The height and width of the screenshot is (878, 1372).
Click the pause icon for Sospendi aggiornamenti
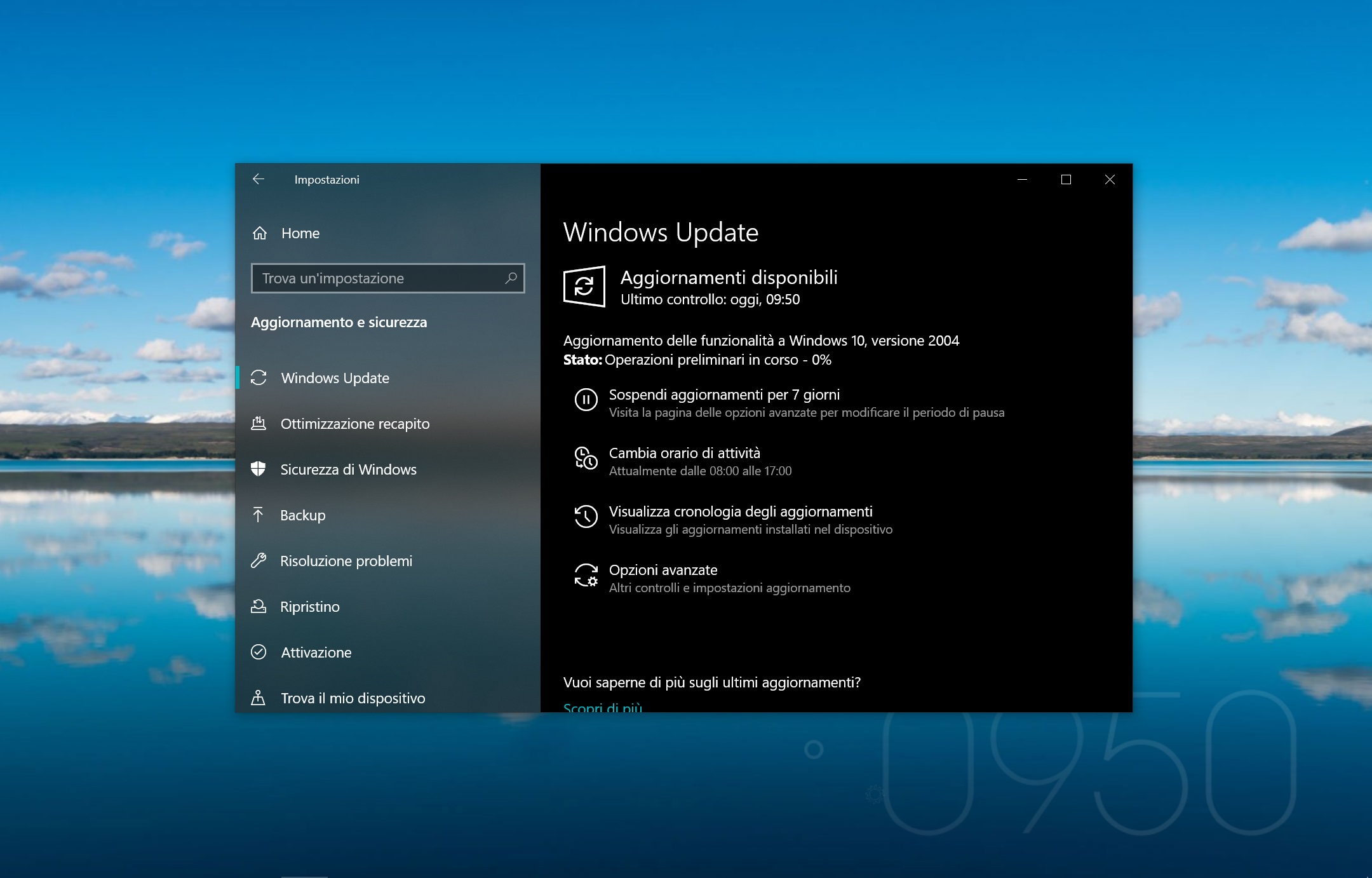[586, 400]
